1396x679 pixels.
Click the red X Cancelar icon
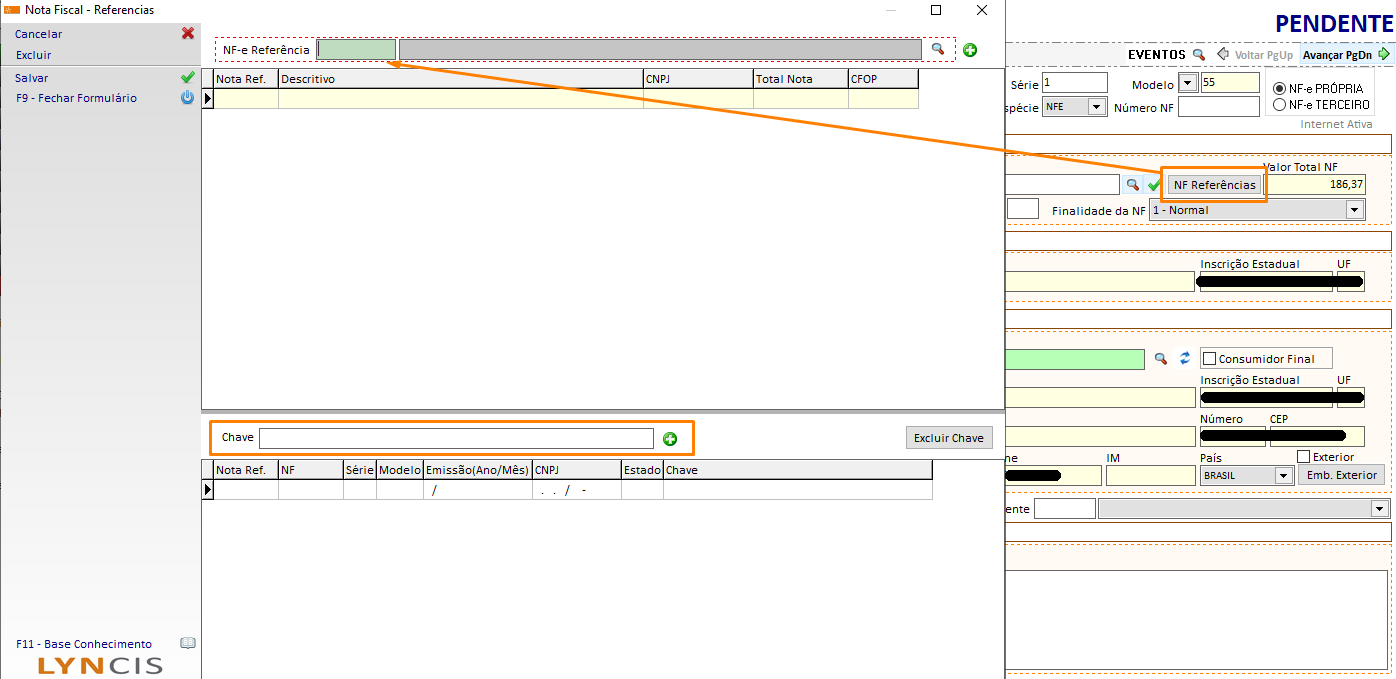coord(188,34)
